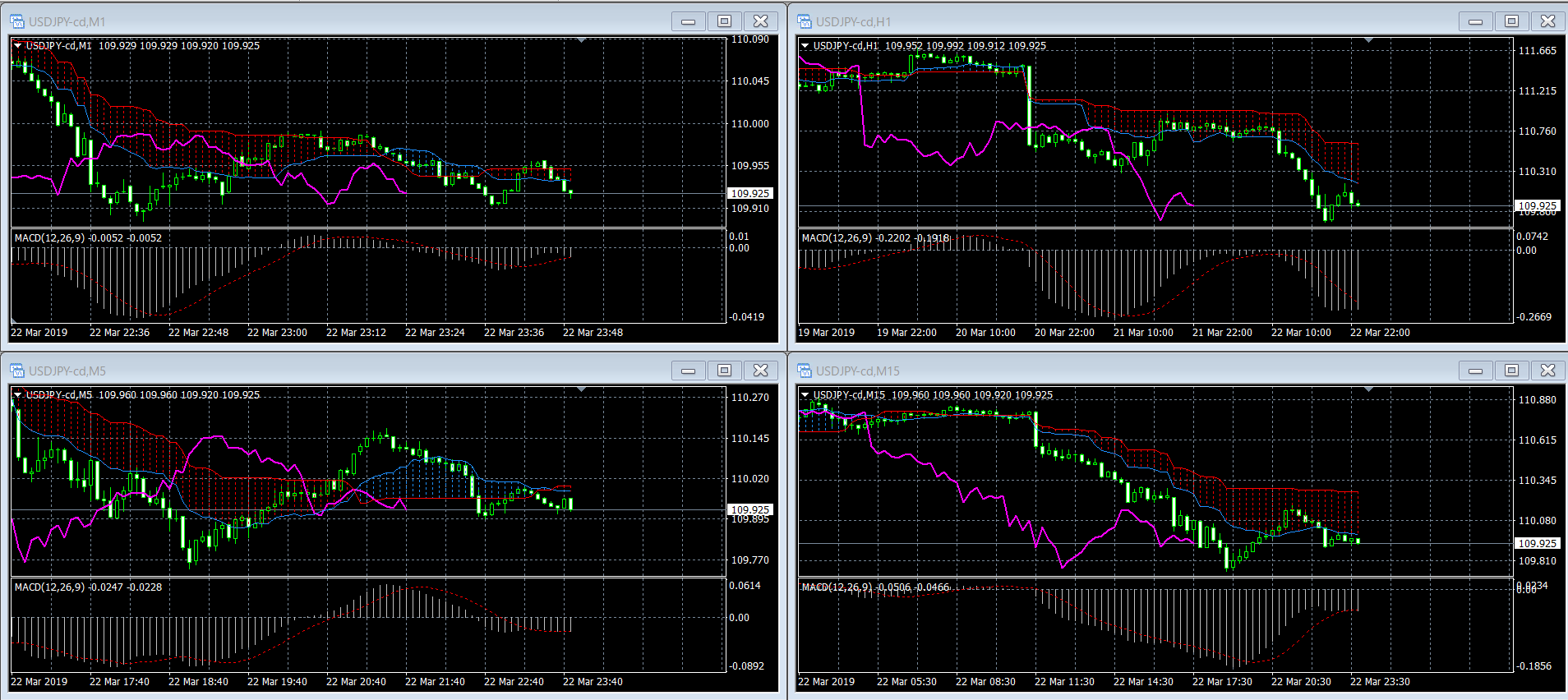Minimize the USDJPY-cd,H1 chart window
The height and width of the screenshot is (700, 1568).
pos(1476,21)
